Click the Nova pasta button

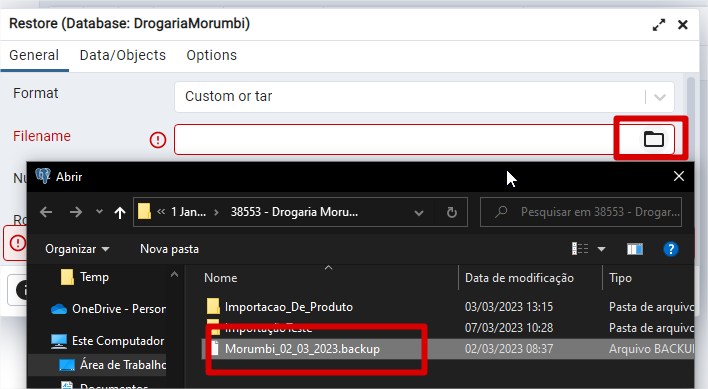(x=169, y=249)
